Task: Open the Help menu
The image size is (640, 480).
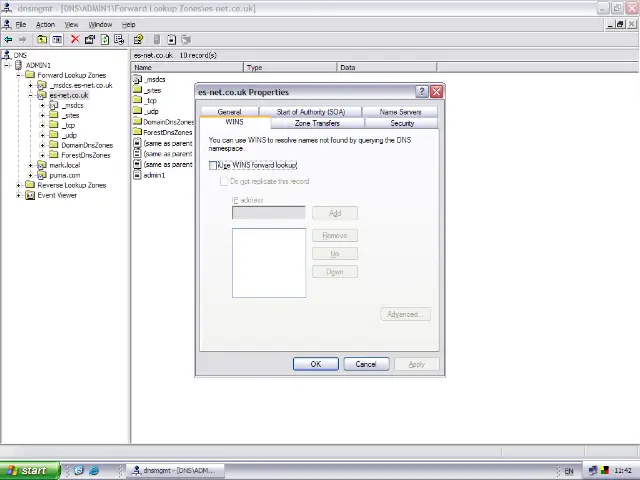Action: coord(129,24)
